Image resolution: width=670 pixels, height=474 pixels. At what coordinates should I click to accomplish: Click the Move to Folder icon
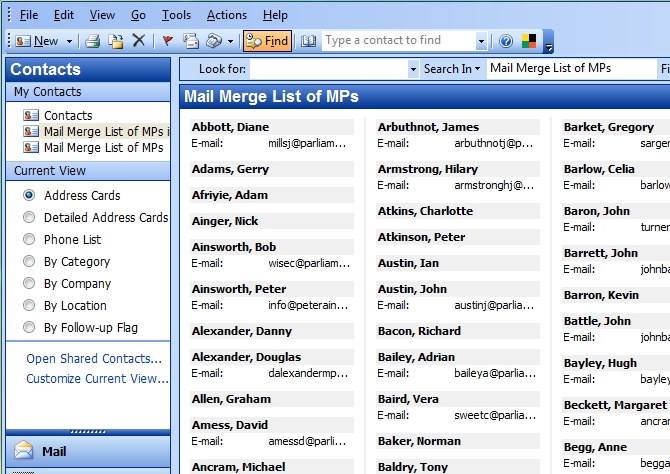[115, 41]
